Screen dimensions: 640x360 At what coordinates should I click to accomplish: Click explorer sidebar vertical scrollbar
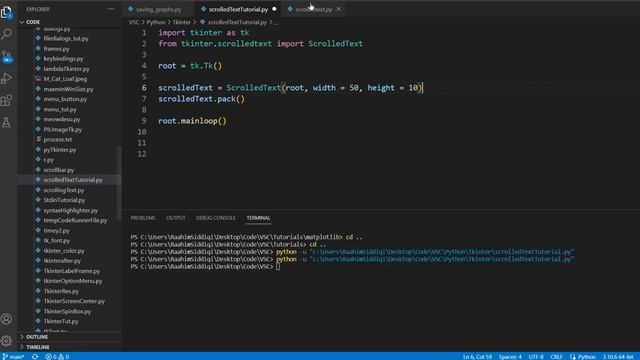point(119,182)
